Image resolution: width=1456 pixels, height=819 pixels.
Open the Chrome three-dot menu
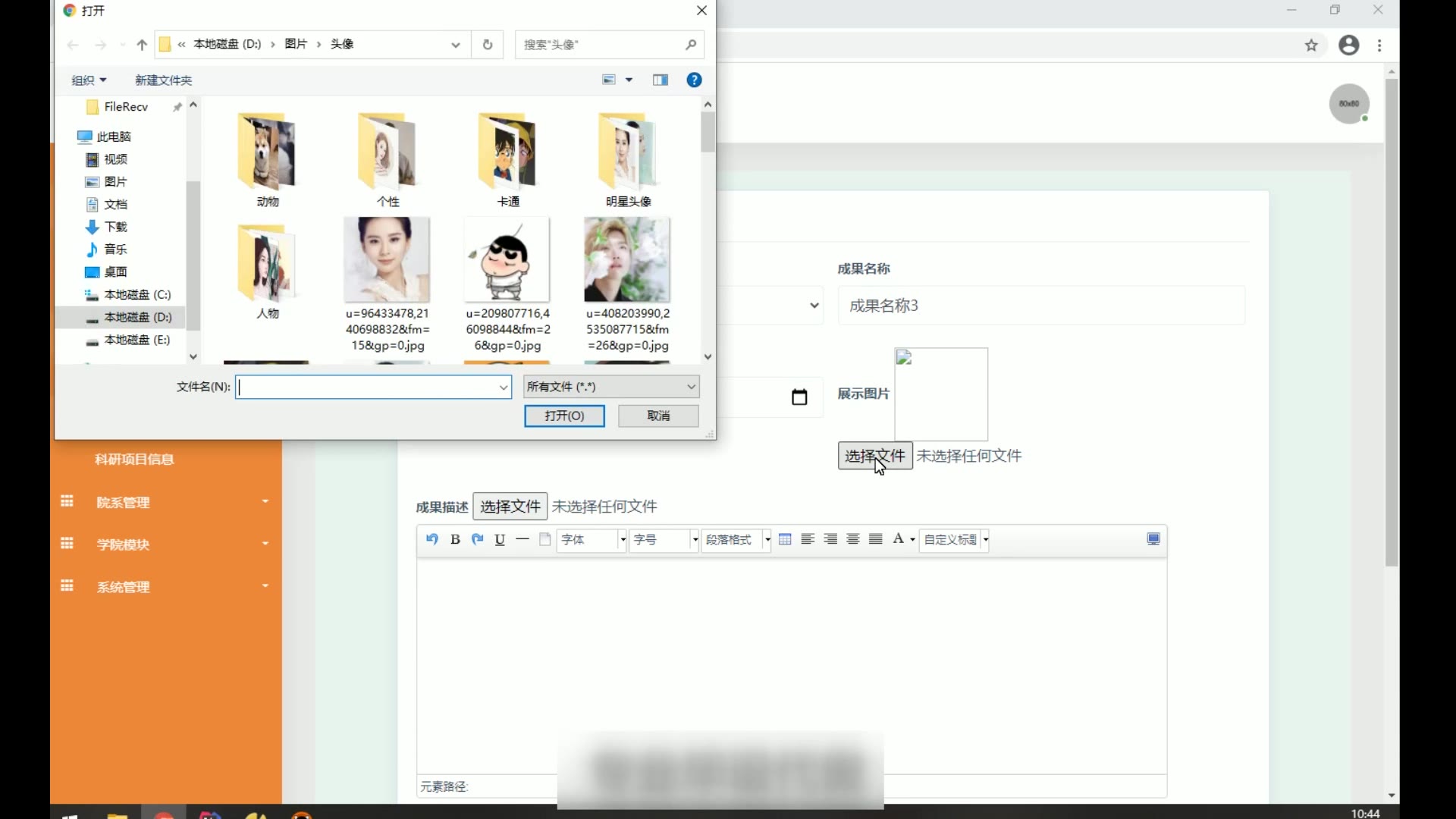click(x=1379, y=45)
